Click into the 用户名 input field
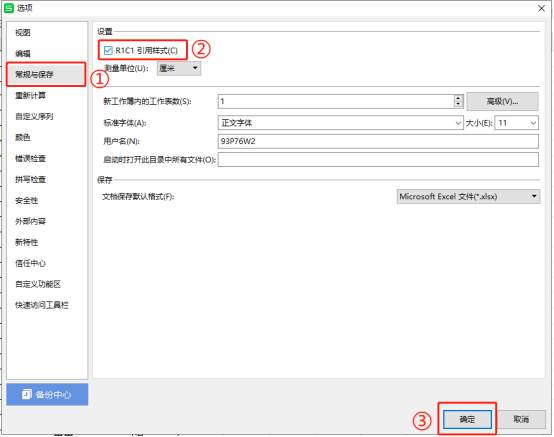The height and width of the screenshot is (437, 554). pyautogui.click(x=378, y=141)
